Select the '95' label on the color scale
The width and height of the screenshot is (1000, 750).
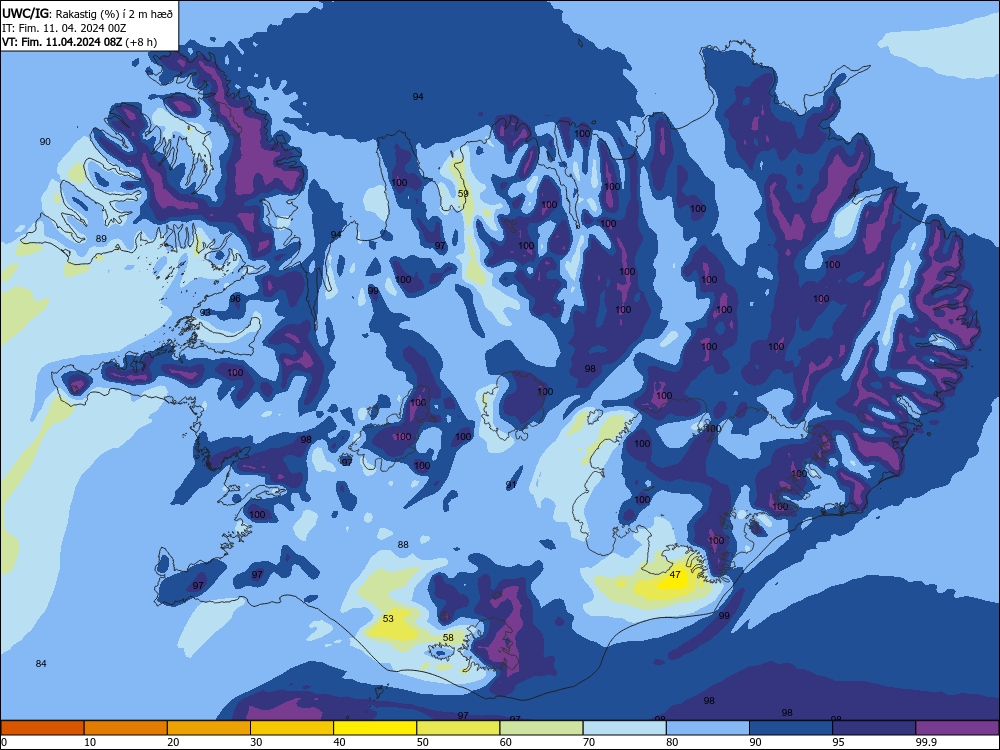point(838,742)
